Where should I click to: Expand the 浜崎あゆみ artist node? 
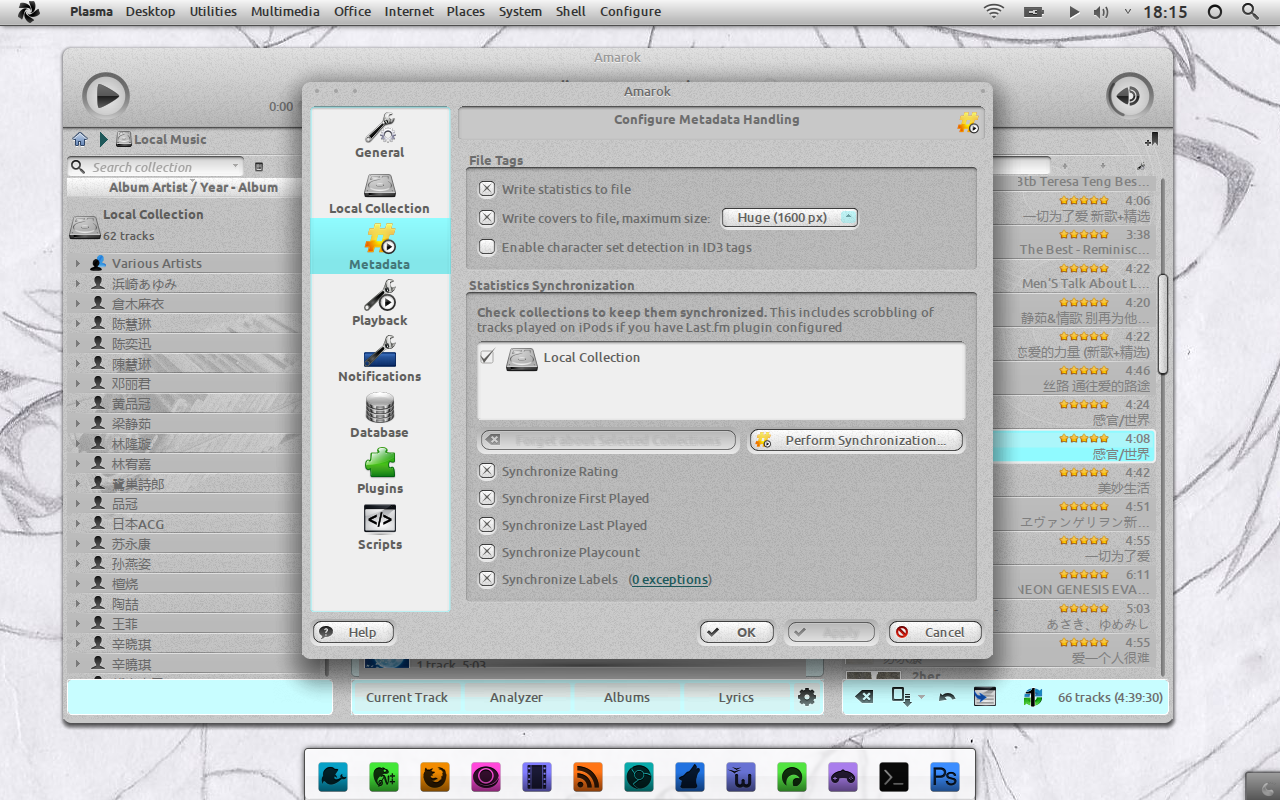77,284
